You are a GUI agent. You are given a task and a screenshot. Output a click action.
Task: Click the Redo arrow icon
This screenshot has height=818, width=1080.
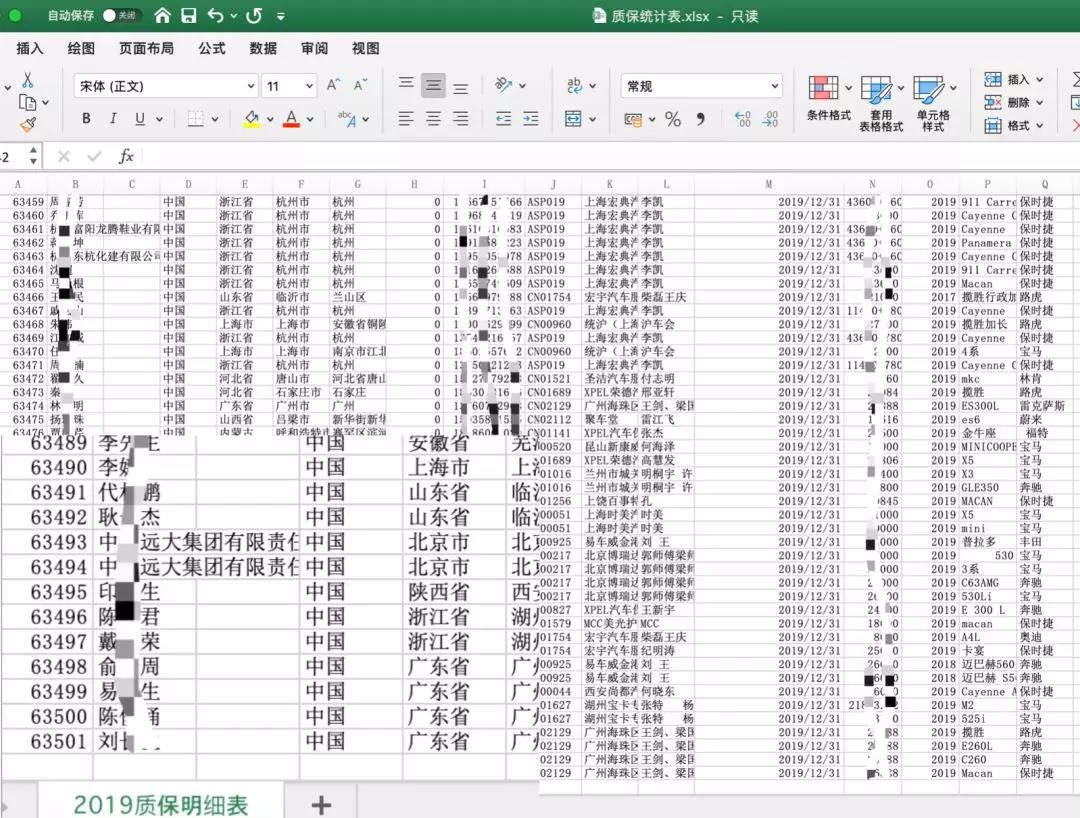(x=253, y=15)
